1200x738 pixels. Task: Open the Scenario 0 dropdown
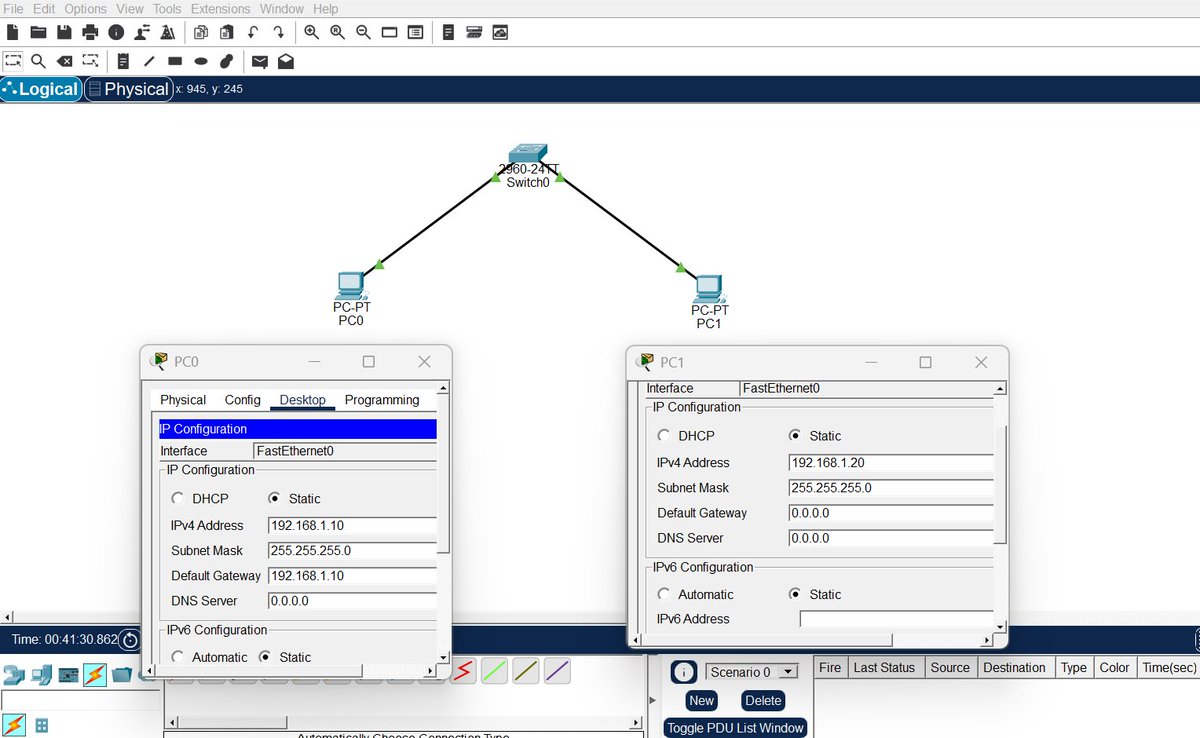(788, 672)
